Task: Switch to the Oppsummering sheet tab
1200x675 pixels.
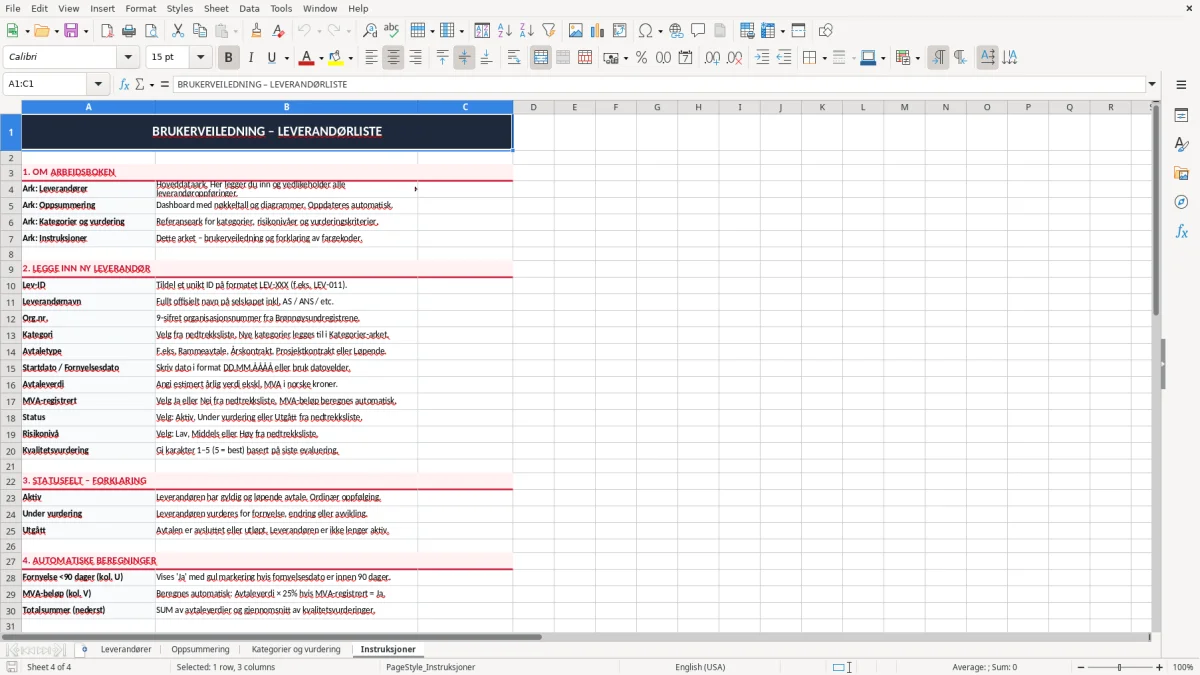Action: coord(200,650)
